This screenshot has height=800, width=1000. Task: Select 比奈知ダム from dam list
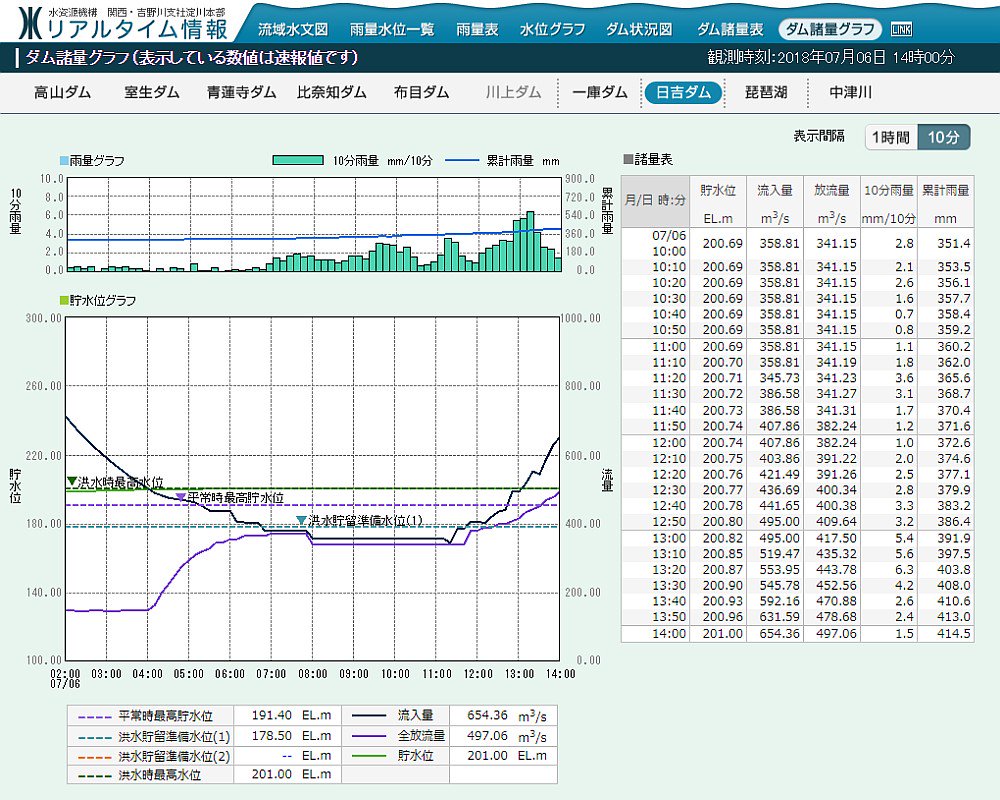click(x=332, y=93)
